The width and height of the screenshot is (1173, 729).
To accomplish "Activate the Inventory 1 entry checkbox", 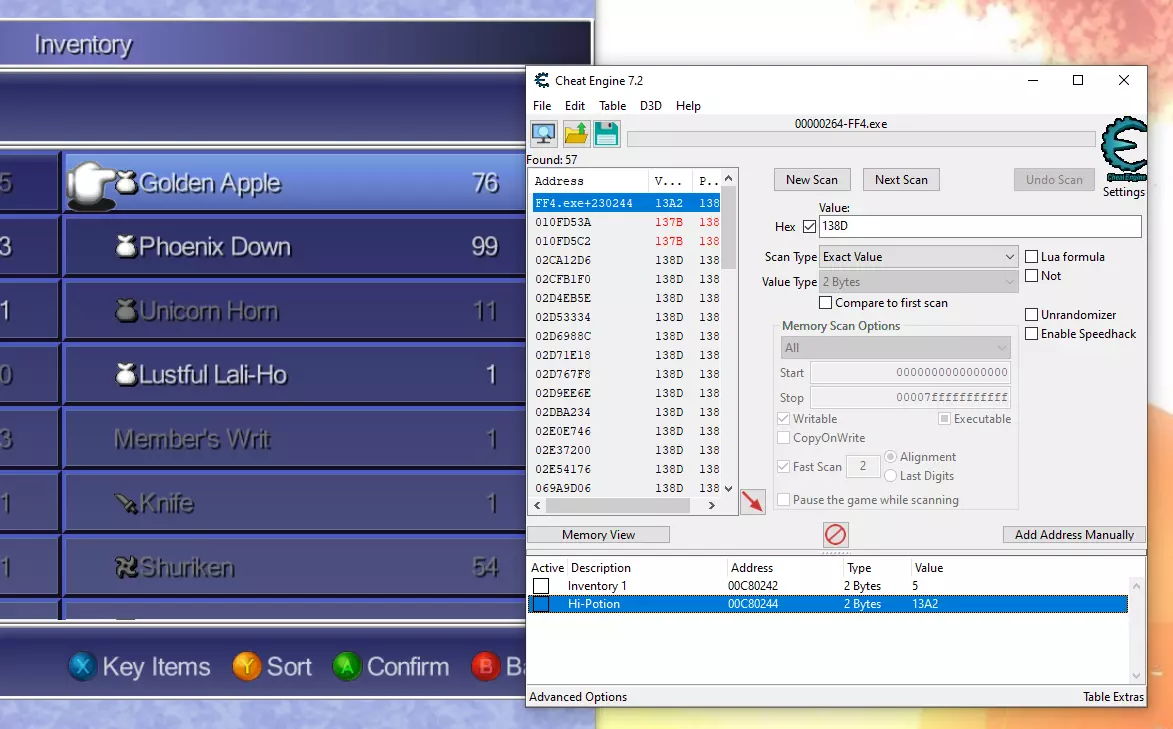I will (541, 586).
